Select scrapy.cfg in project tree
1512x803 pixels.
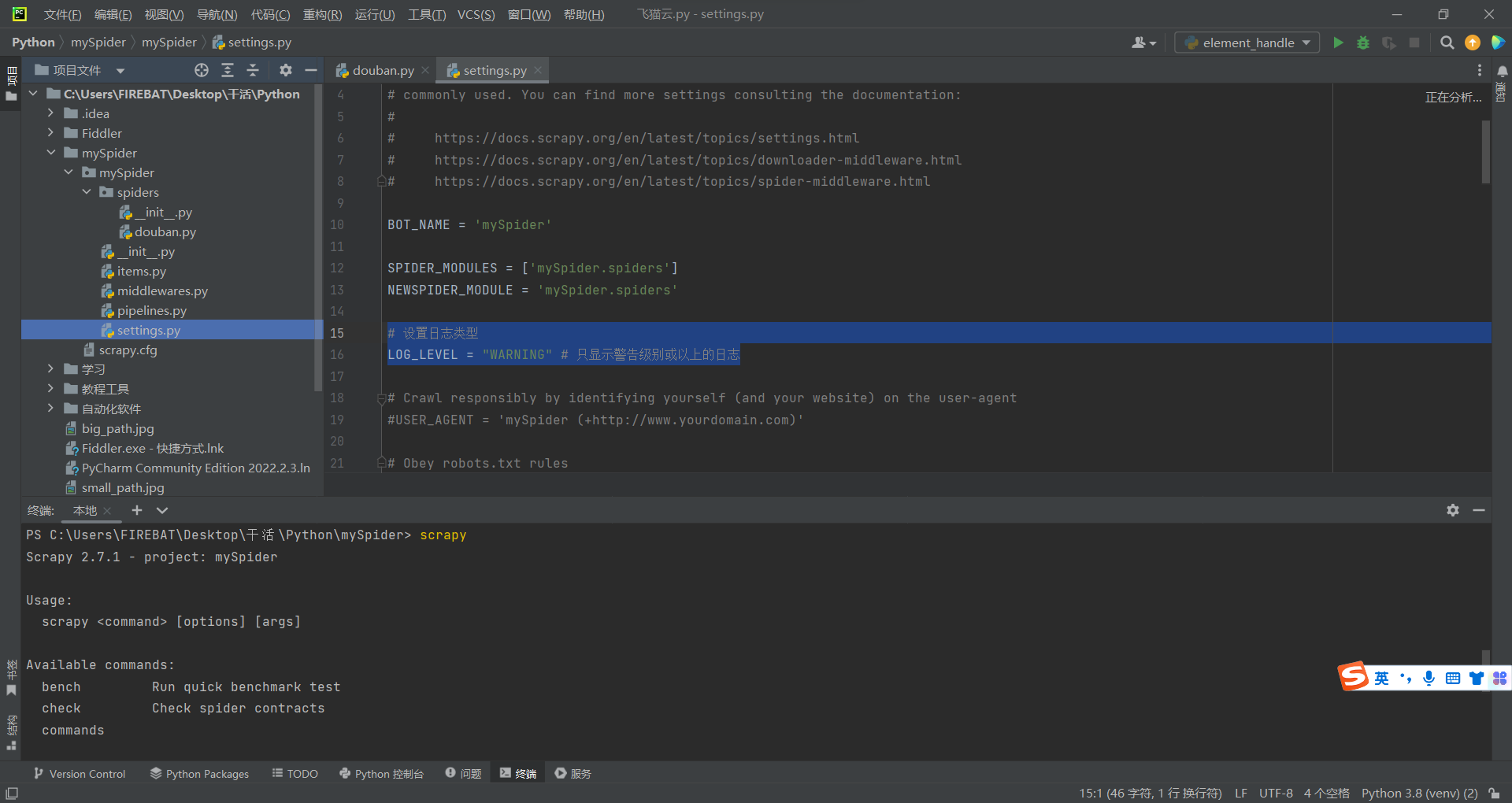tap(128, 350)
